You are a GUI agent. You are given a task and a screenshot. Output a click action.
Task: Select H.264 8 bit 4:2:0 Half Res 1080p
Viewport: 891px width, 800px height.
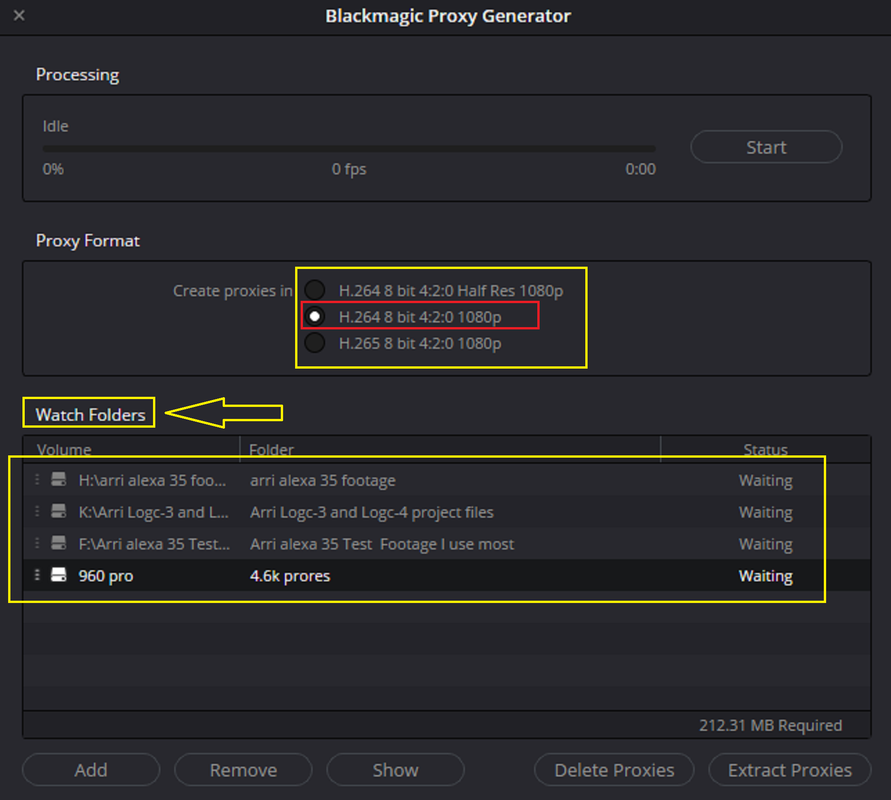(315, 290)
